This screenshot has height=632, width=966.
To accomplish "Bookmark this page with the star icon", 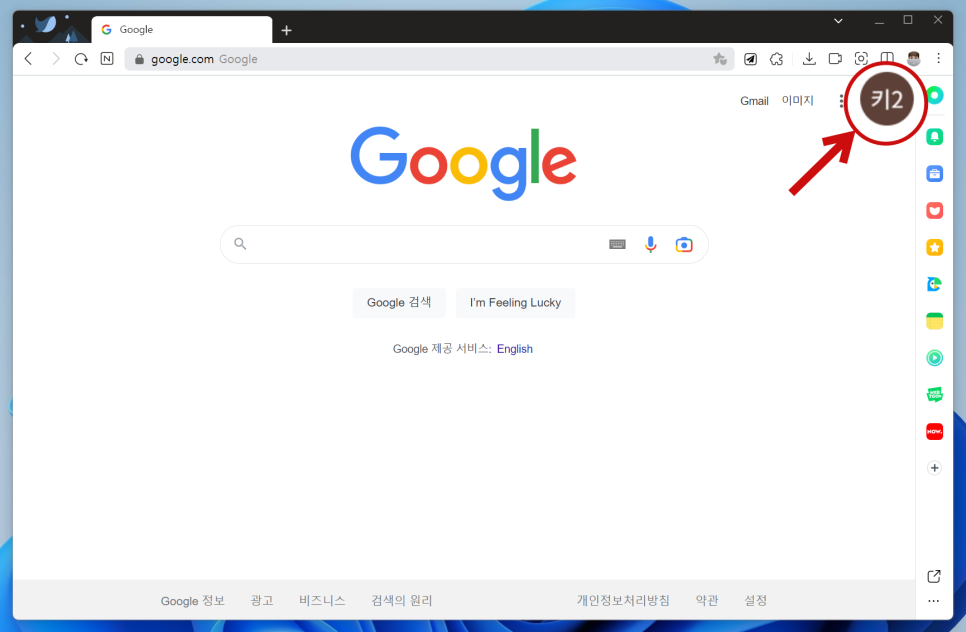I will pyautogui.click(x=720, y=59).
